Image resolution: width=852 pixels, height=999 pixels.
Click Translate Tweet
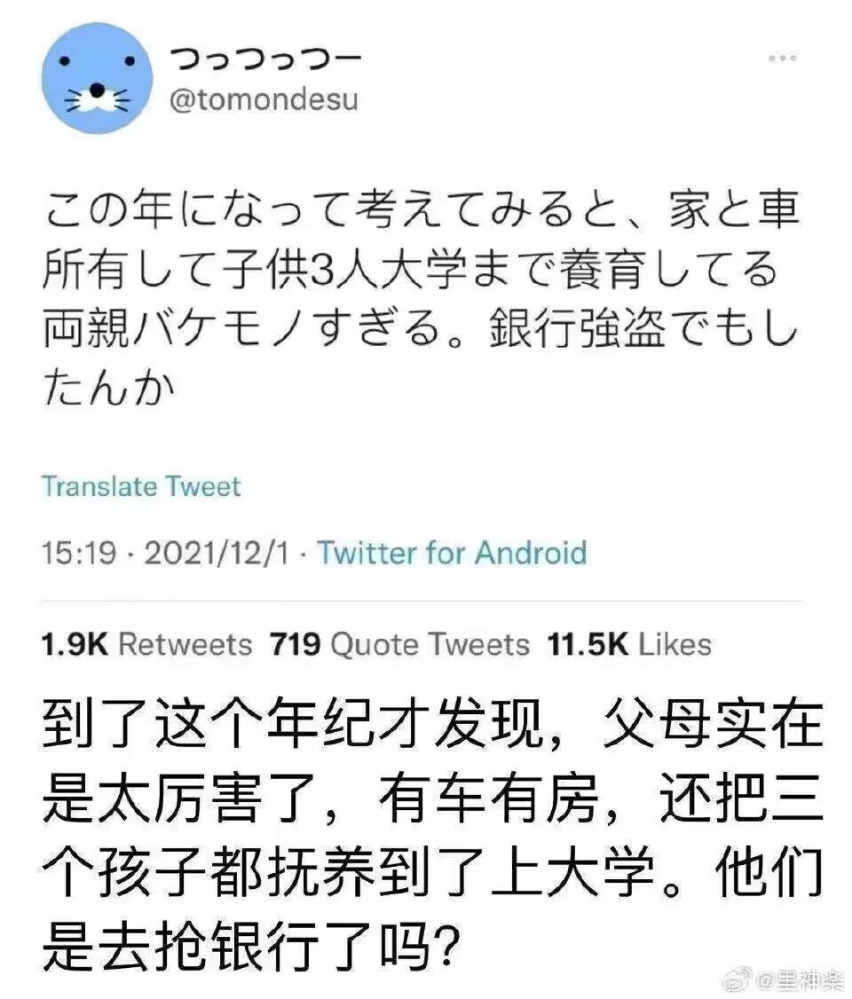pyautogui.click(x=139, y=487)
